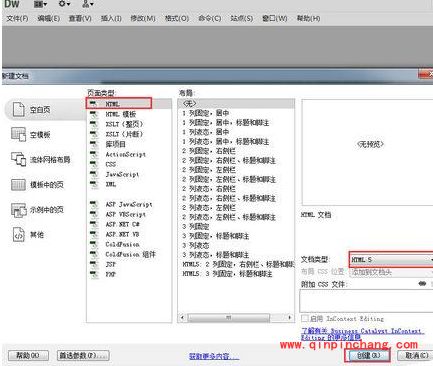Open the 格式(O) menu
Image resolution: width=433 pixels, height=366 pixels.
pyautogui.click(x=177, y=18)
